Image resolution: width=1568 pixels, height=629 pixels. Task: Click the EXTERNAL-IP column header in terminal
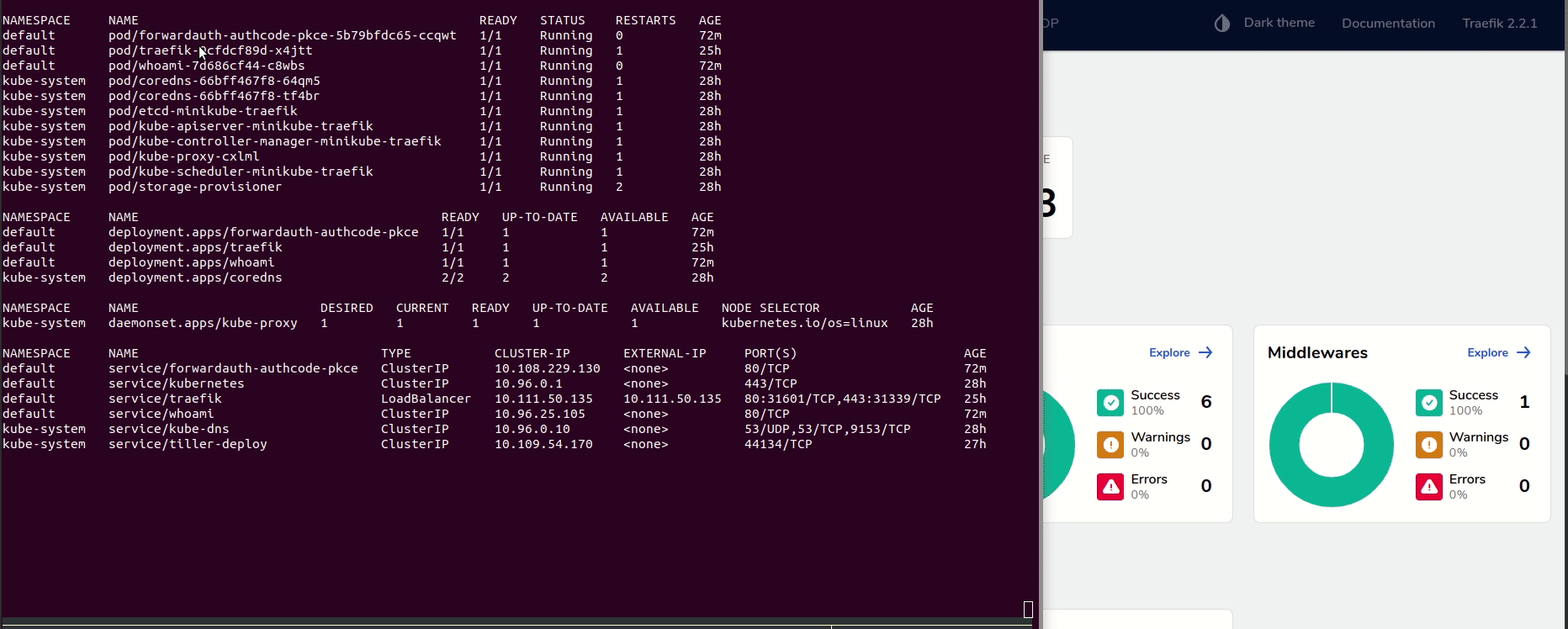coord(665,353)
